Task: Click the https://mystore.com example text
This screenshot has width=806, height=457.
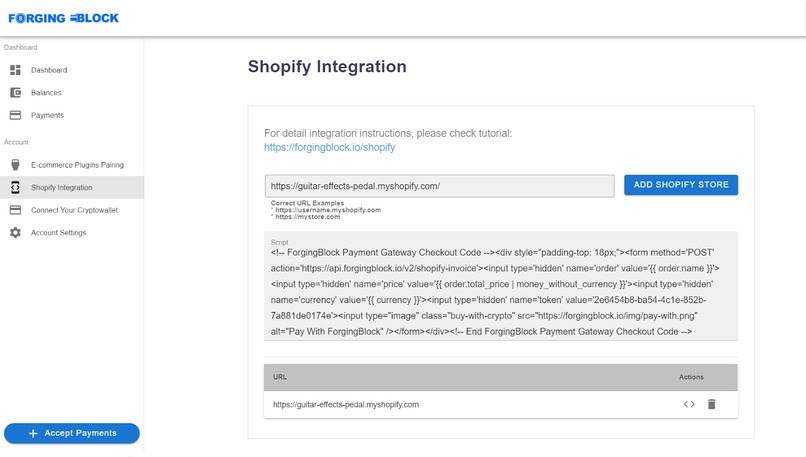Action: click(307, 216)
